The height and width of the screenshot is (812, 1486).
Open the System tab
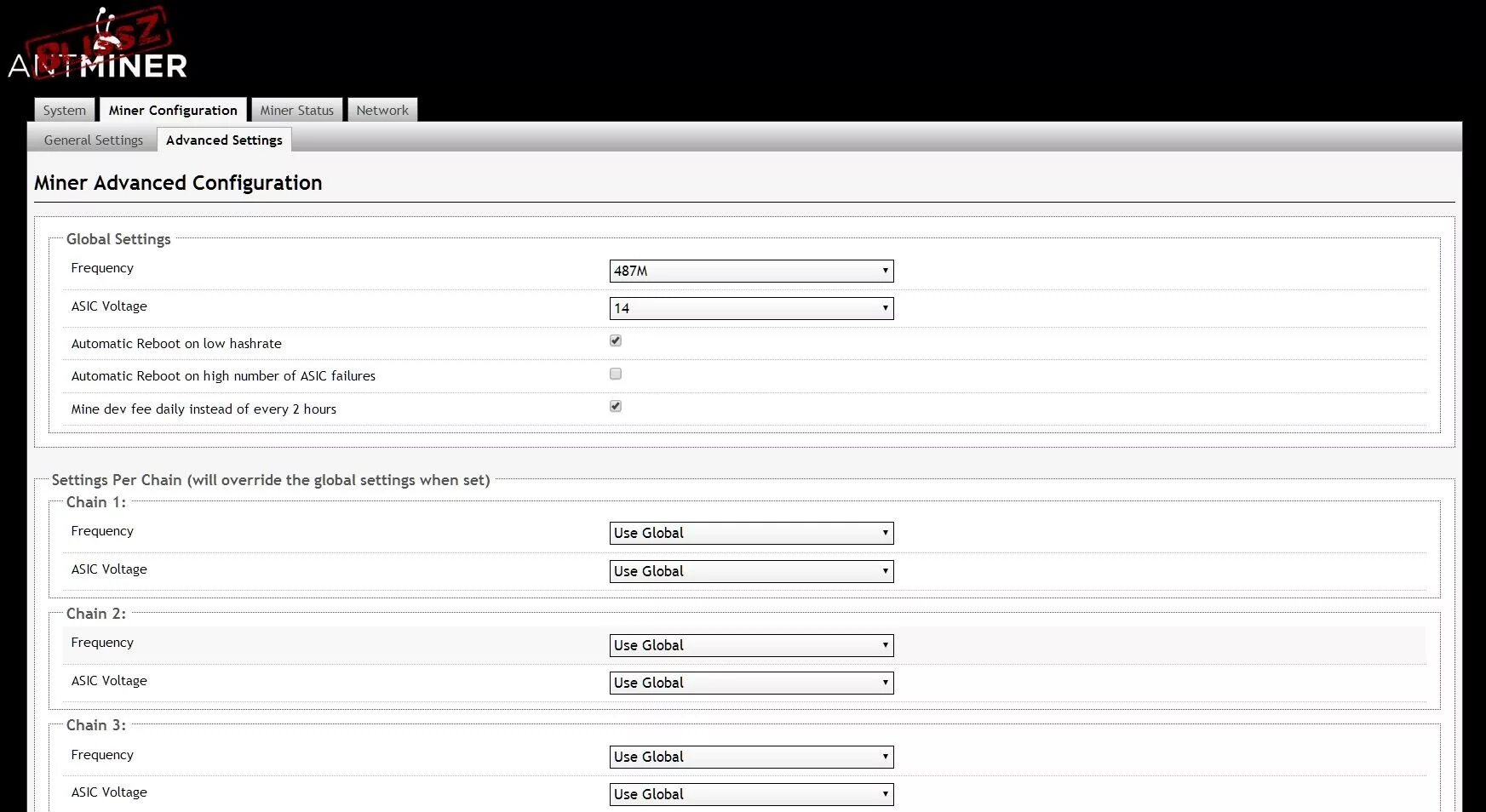coord(65,110)
